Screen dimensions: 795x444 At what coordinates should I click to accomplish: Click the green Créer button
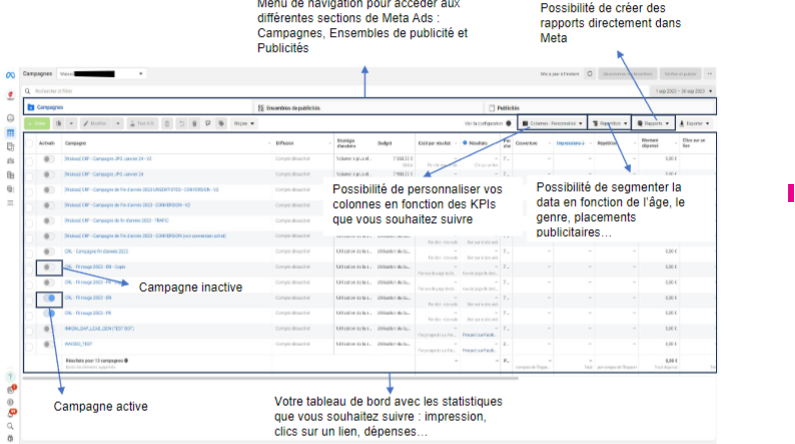36,123
